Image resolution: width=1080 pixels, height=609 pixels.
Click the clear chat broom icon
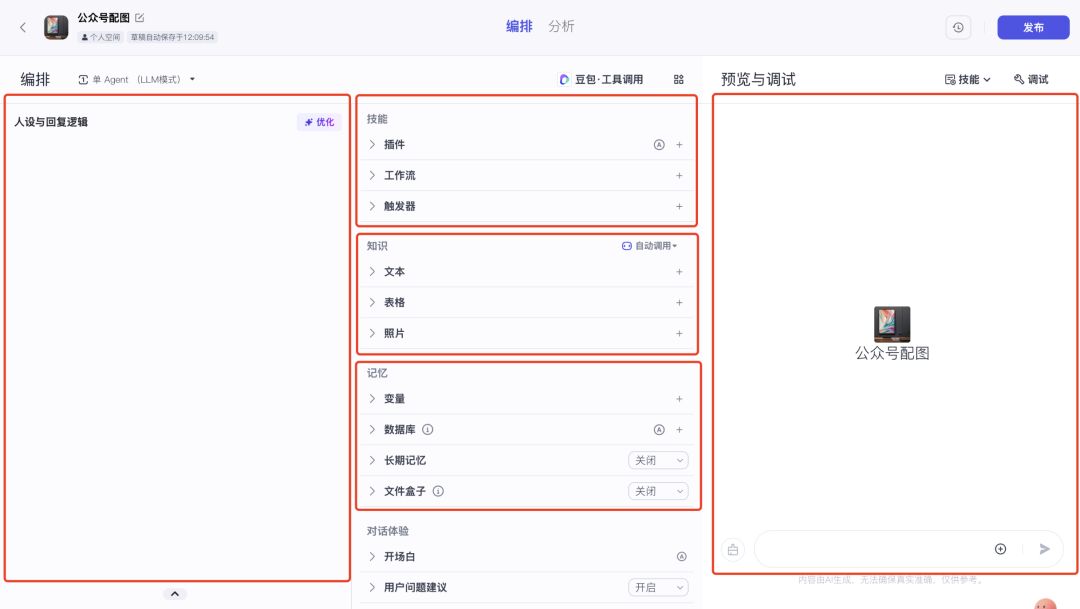pos(733,549)
